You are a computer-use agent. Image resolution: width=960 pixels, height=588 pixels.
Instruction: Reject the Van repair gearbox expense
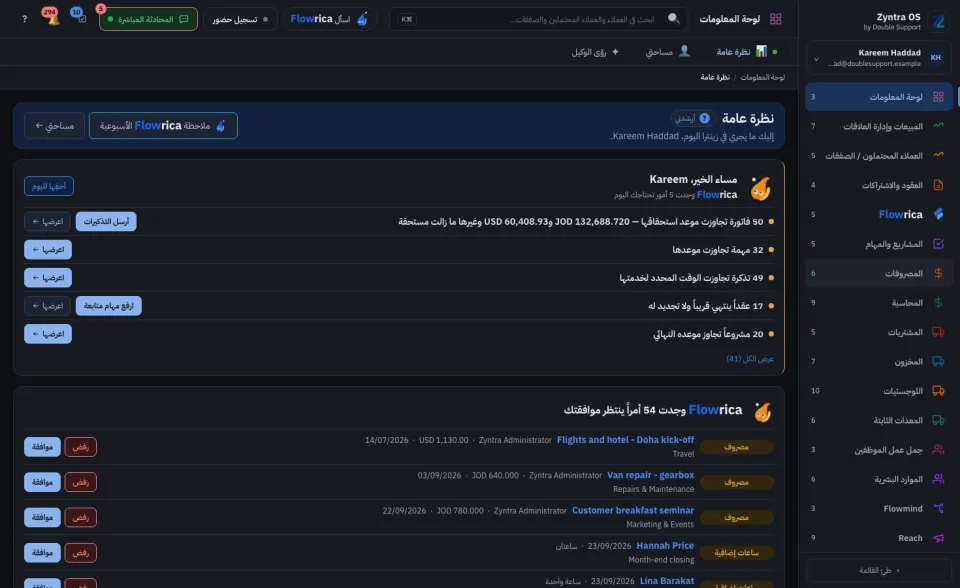click(x=80, y=482)
